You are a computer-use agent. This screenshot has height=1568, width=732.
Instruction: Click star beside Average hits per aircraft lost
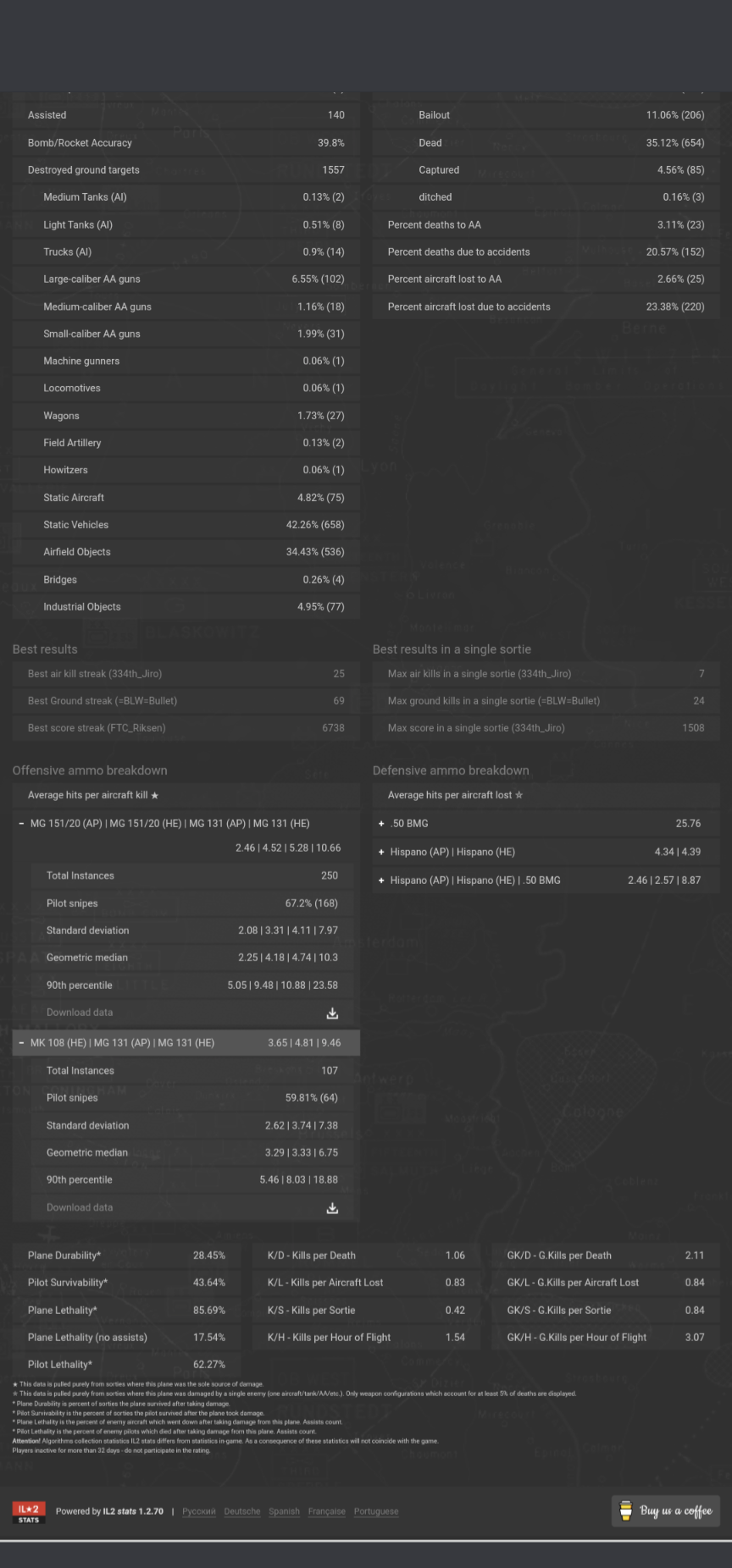[519, 796]
